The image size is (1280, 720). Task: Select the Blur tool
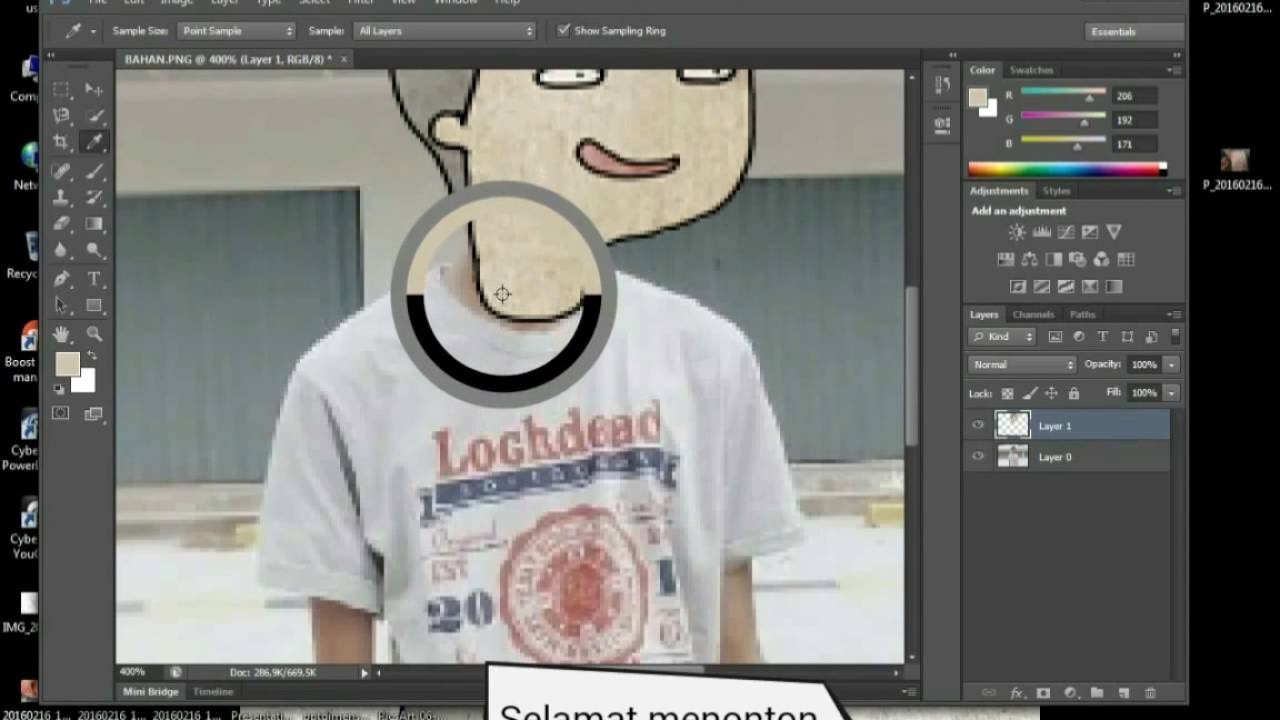(61, 251)
